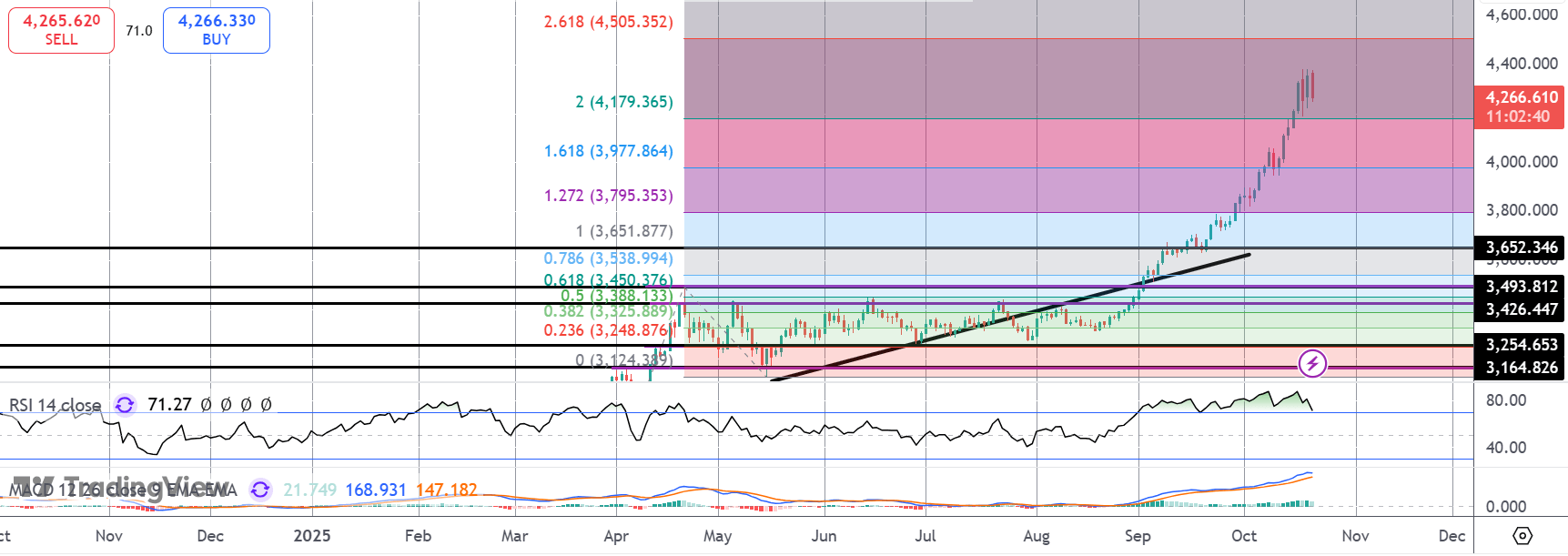This screenshot has height=556, width=1568.
Task: Click the purple lightning bolt icon
Action: pyautogui.click(x=1311, y=364)
